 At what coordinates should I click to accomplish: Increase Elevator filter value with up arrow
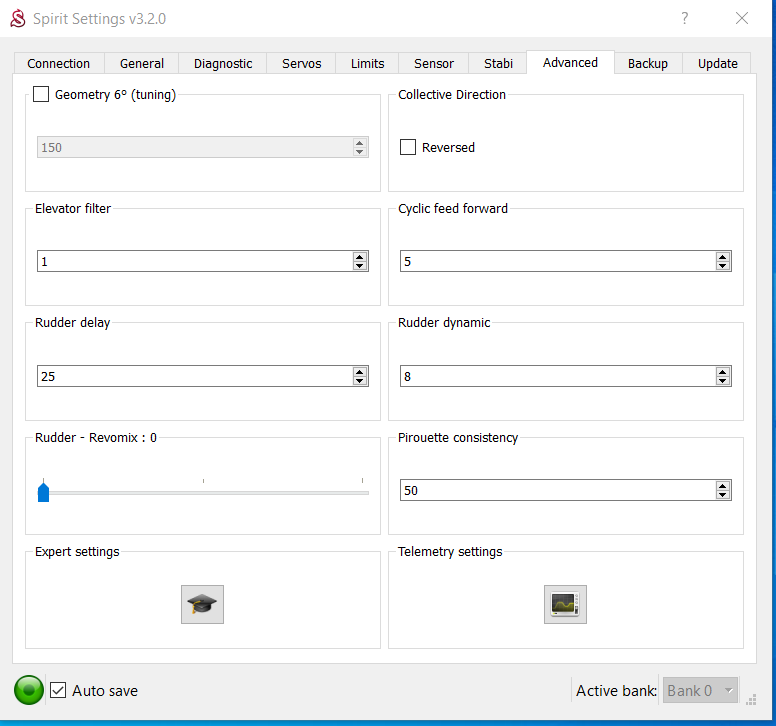[x=360, y=257]
